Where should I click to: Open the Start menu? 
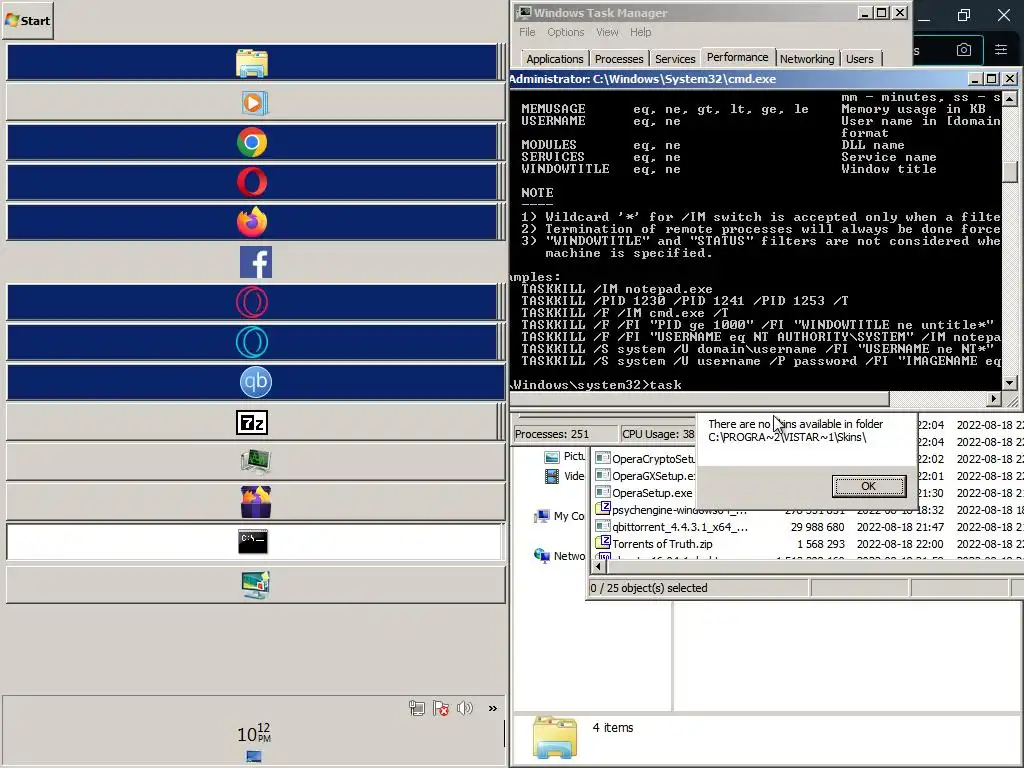(x=27, y=20)
